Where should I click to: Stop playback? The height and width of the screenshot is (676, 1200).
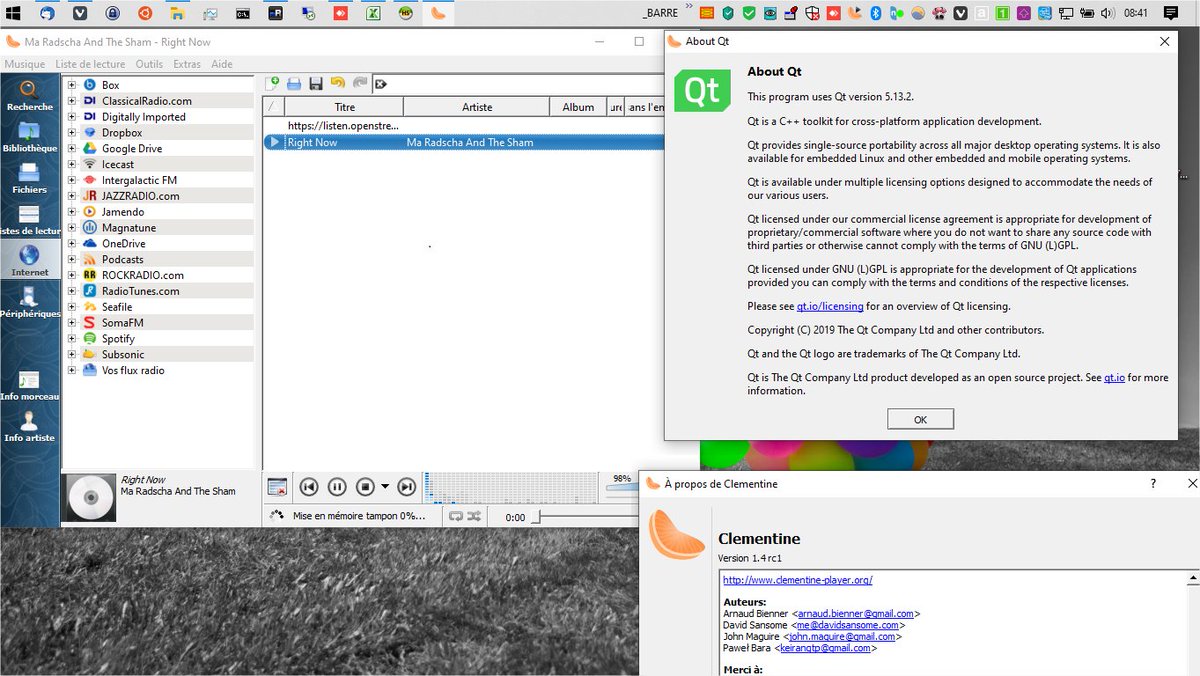click(365, 487)
